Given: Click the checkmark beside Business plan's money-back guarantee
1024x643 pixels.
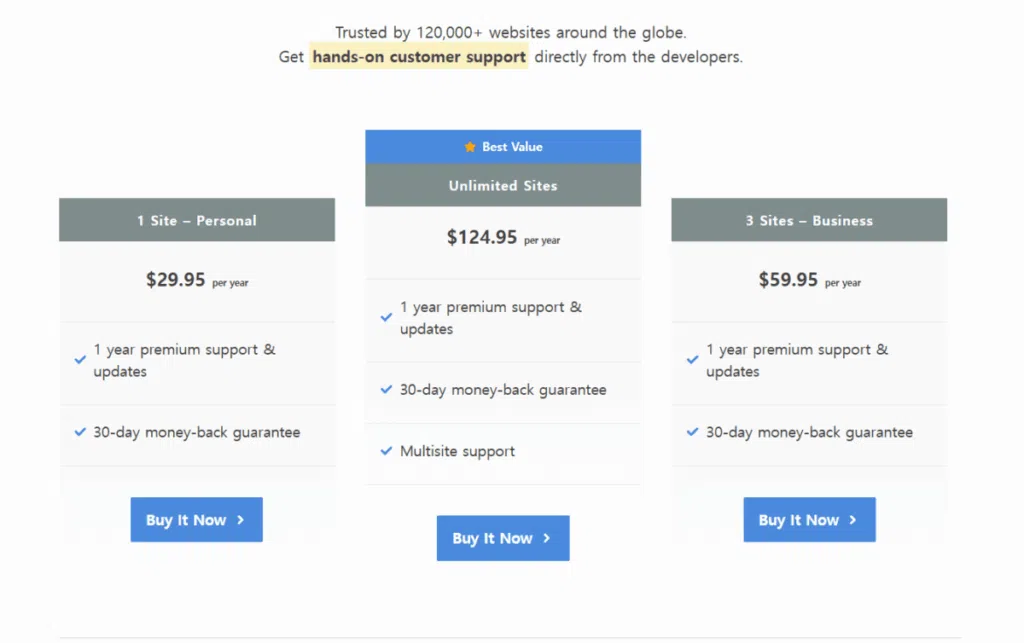Looking at the screenshot, I should (692, 432).
